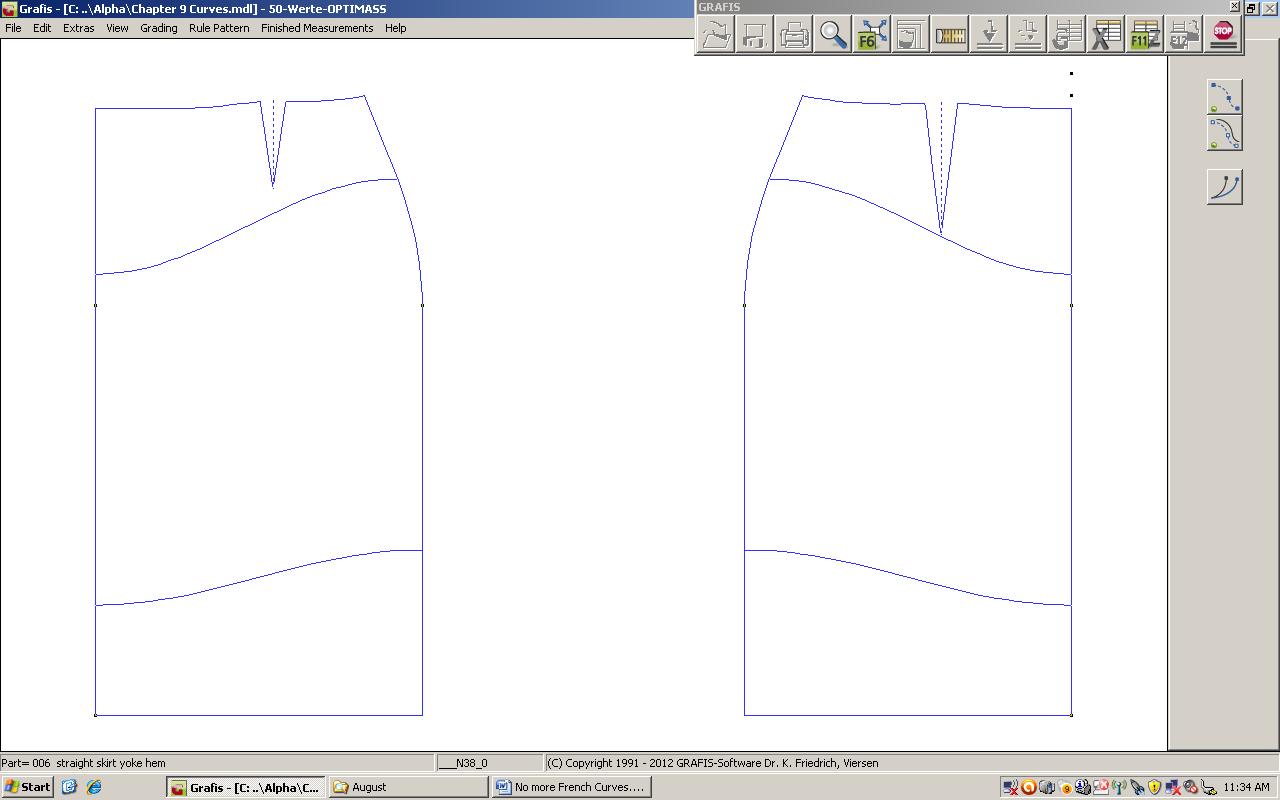Screen dimensions: 1280x800
Task: Open the View menu
Action: point(117,28)
